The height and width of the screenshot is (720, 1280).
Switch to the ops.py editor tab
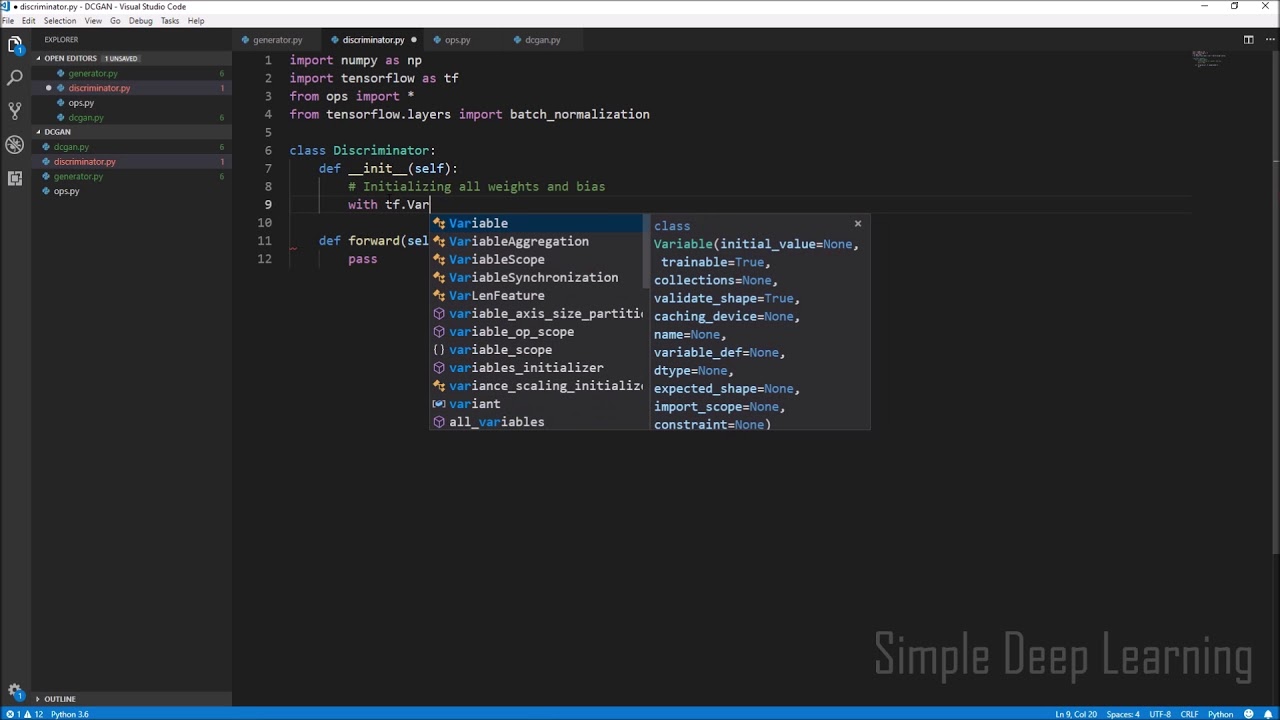point(456,40)
